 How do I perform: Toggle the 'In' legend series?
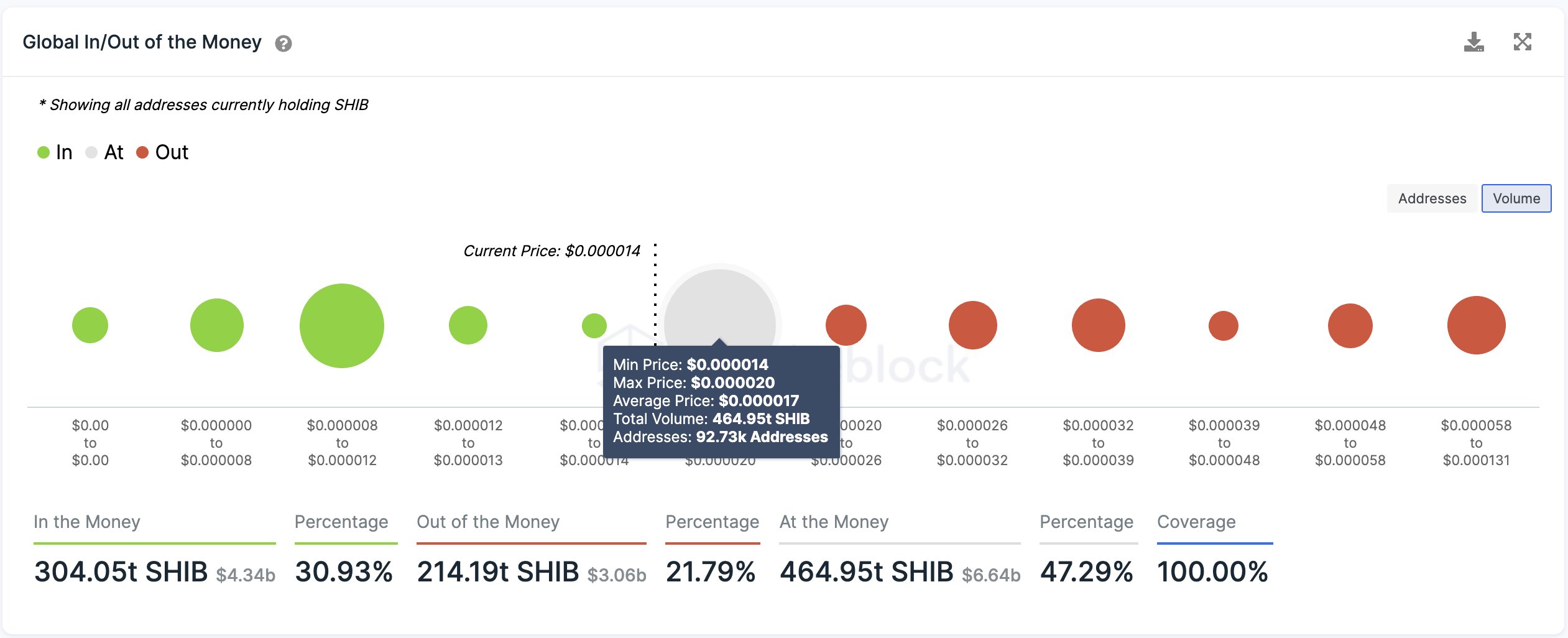tap(55, 152)
